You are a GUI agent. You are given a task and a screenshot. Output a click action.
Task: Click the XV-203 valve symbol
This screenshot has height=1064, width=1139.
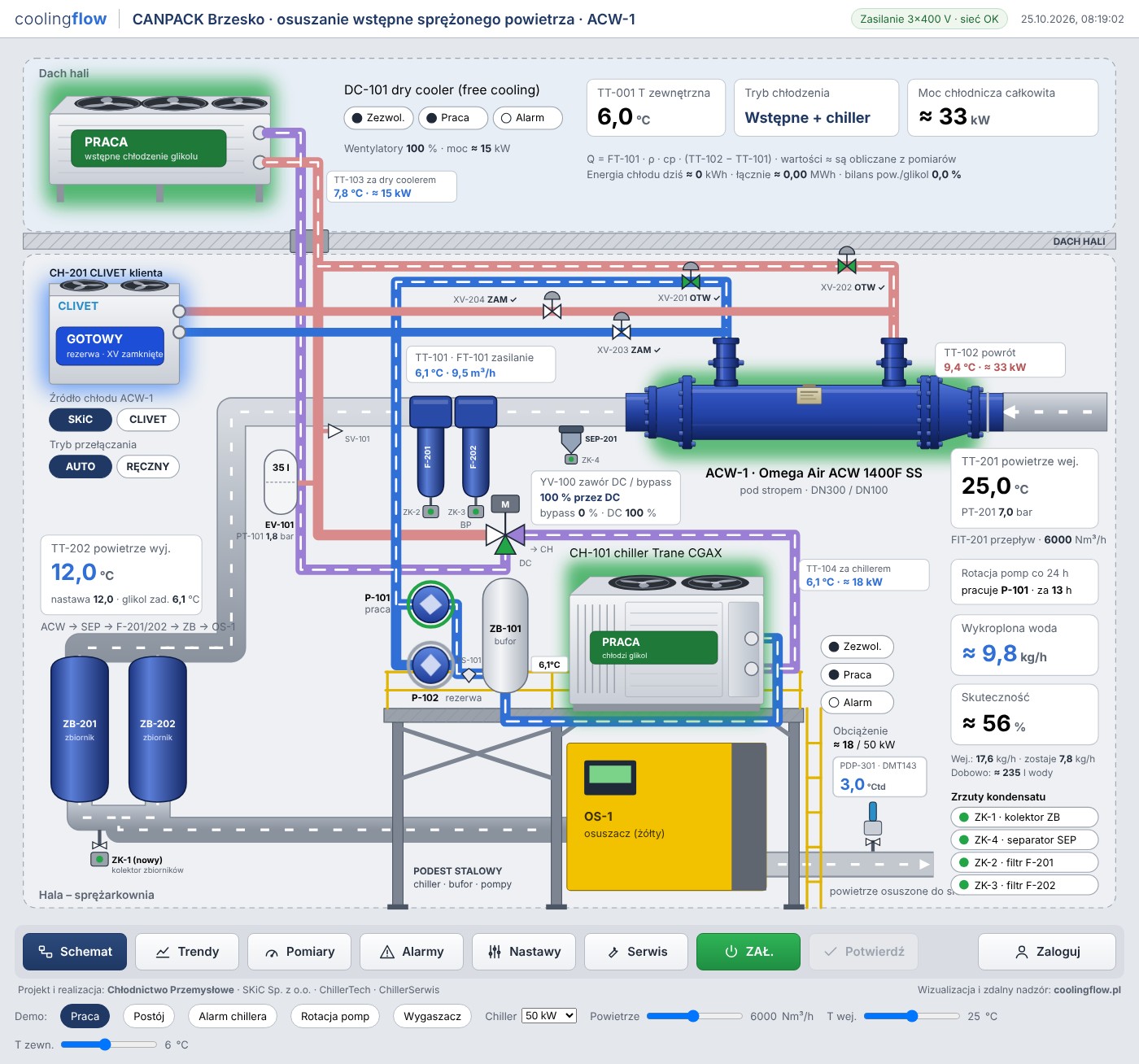pos(622,326)
